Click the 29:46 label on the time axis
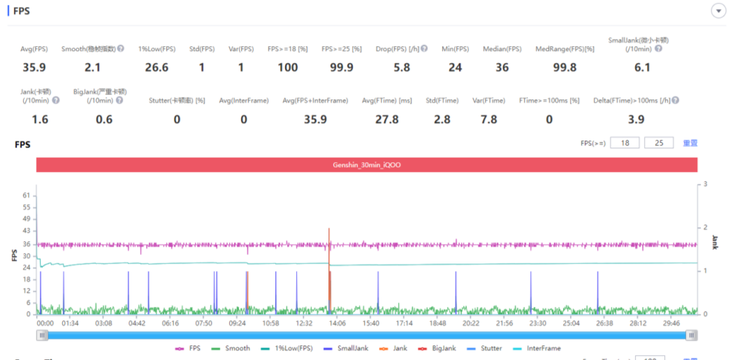Image resolution: width=730 pixels, height=360 pixels. (671, 323)
